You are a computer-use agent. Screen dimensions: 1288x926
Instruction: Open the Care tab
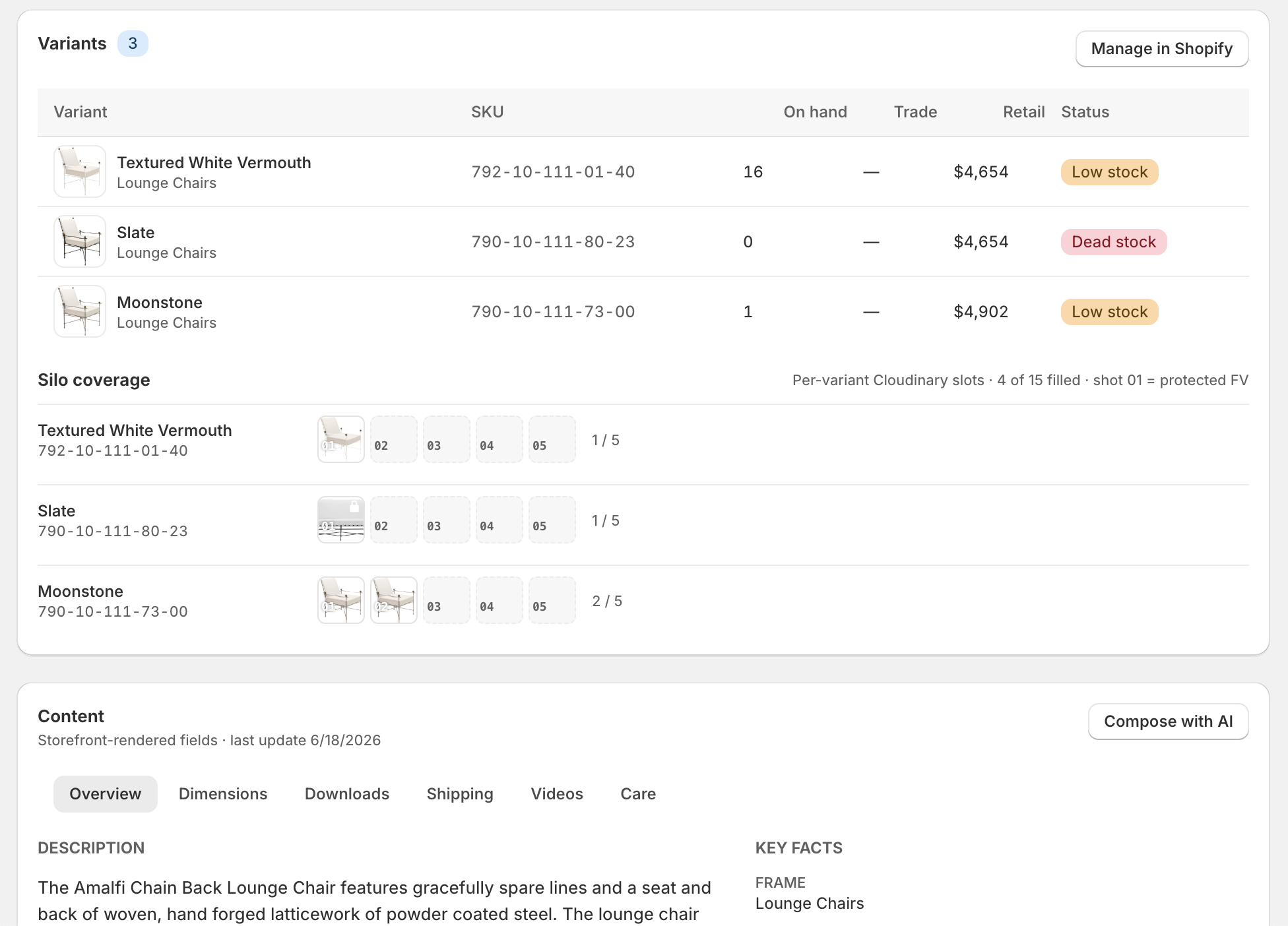coord(638,794)
